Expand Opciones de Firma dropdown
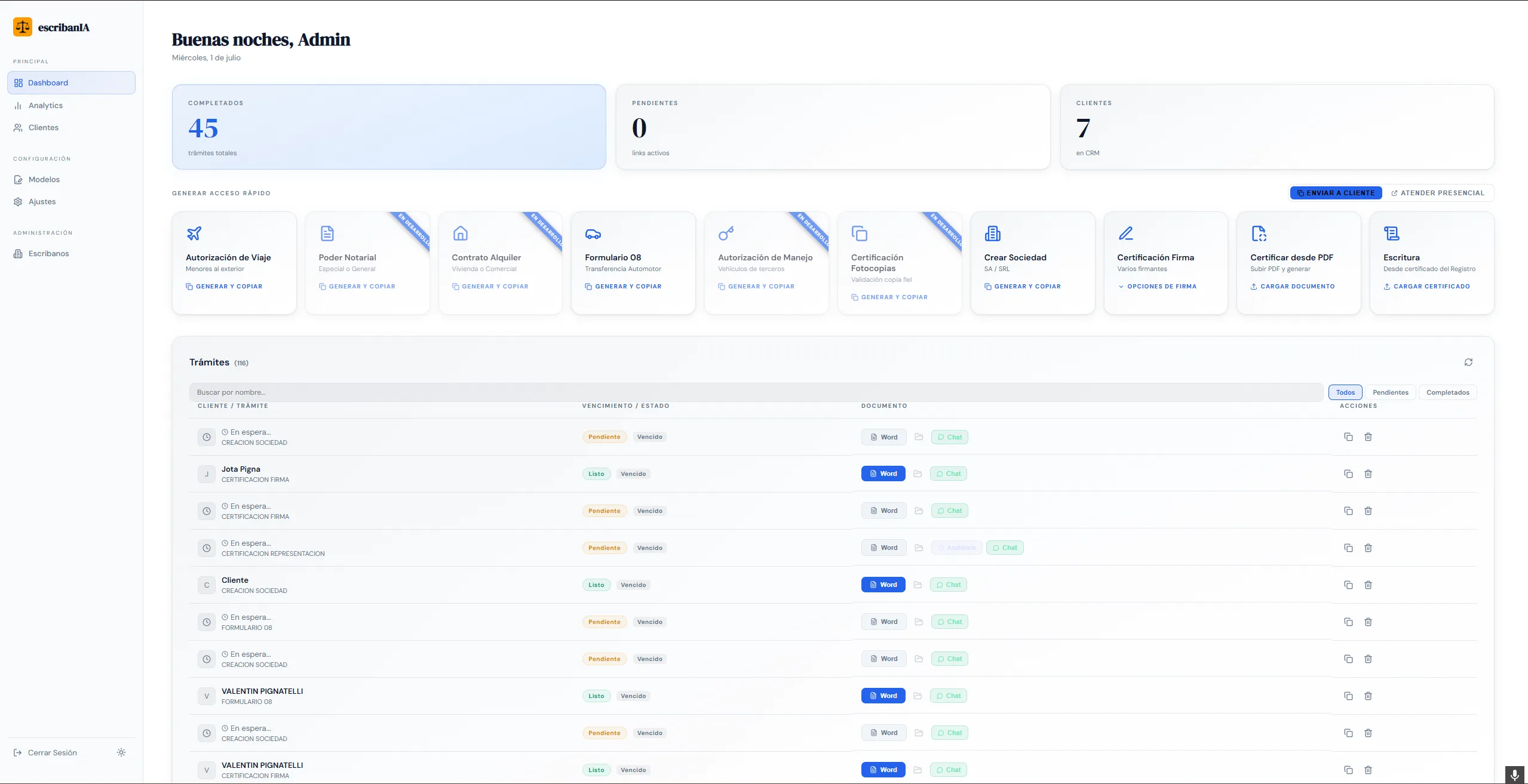The height and width of the screenshot is (784, 1528). (x=1157, y=286)
